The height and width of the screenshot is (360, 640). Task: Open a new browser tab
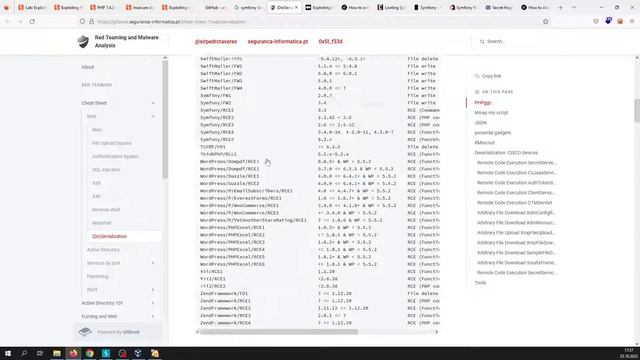(x=560, y=7)
